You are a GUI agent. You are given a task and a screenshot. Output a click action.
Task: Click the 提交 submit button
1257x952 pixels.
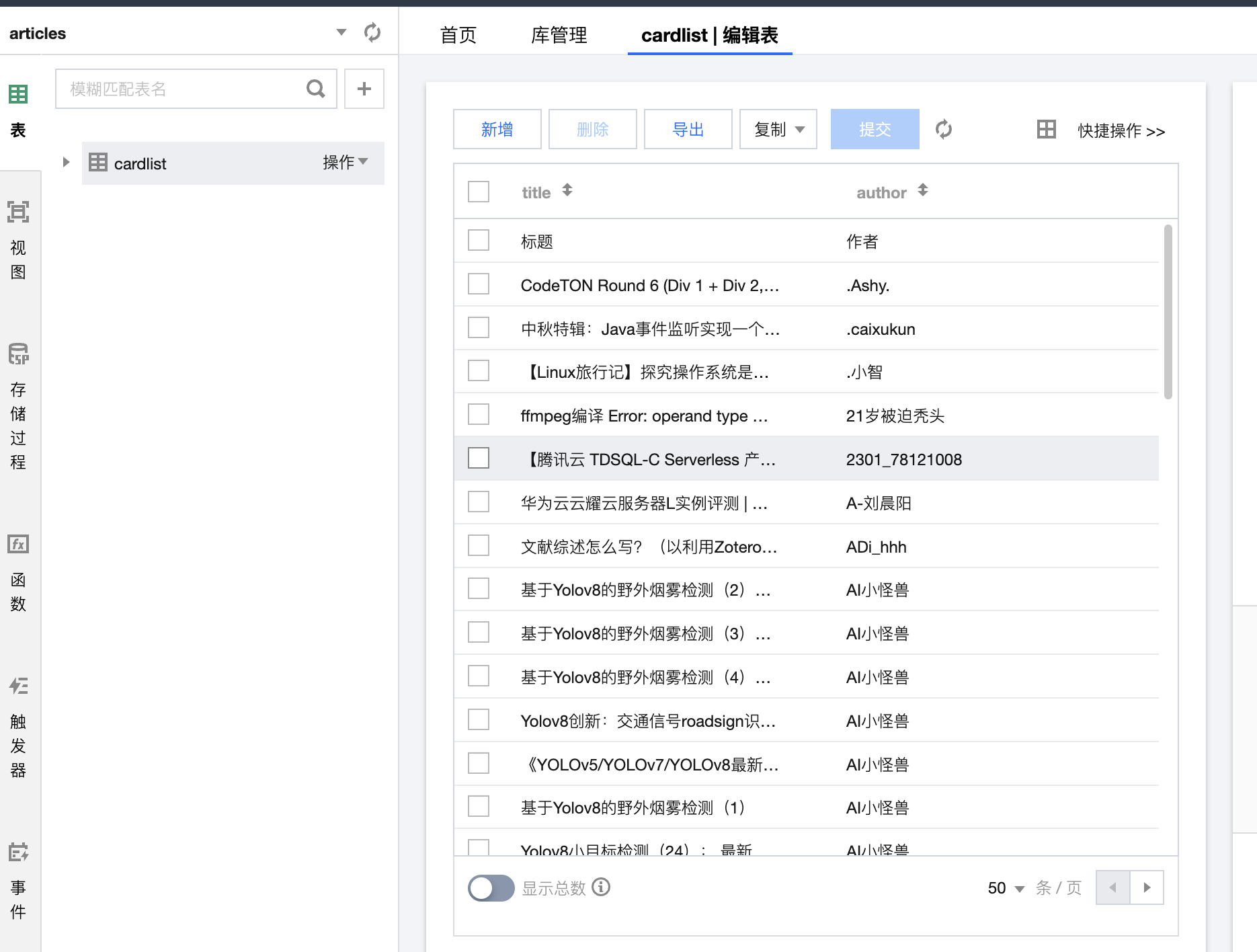(875, 129)
